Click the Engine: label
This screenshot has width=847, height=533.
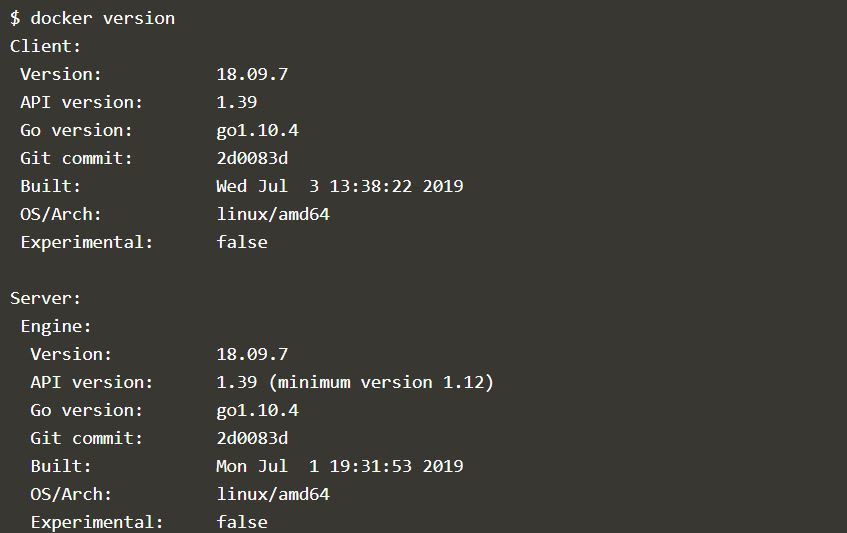point(56,327)
